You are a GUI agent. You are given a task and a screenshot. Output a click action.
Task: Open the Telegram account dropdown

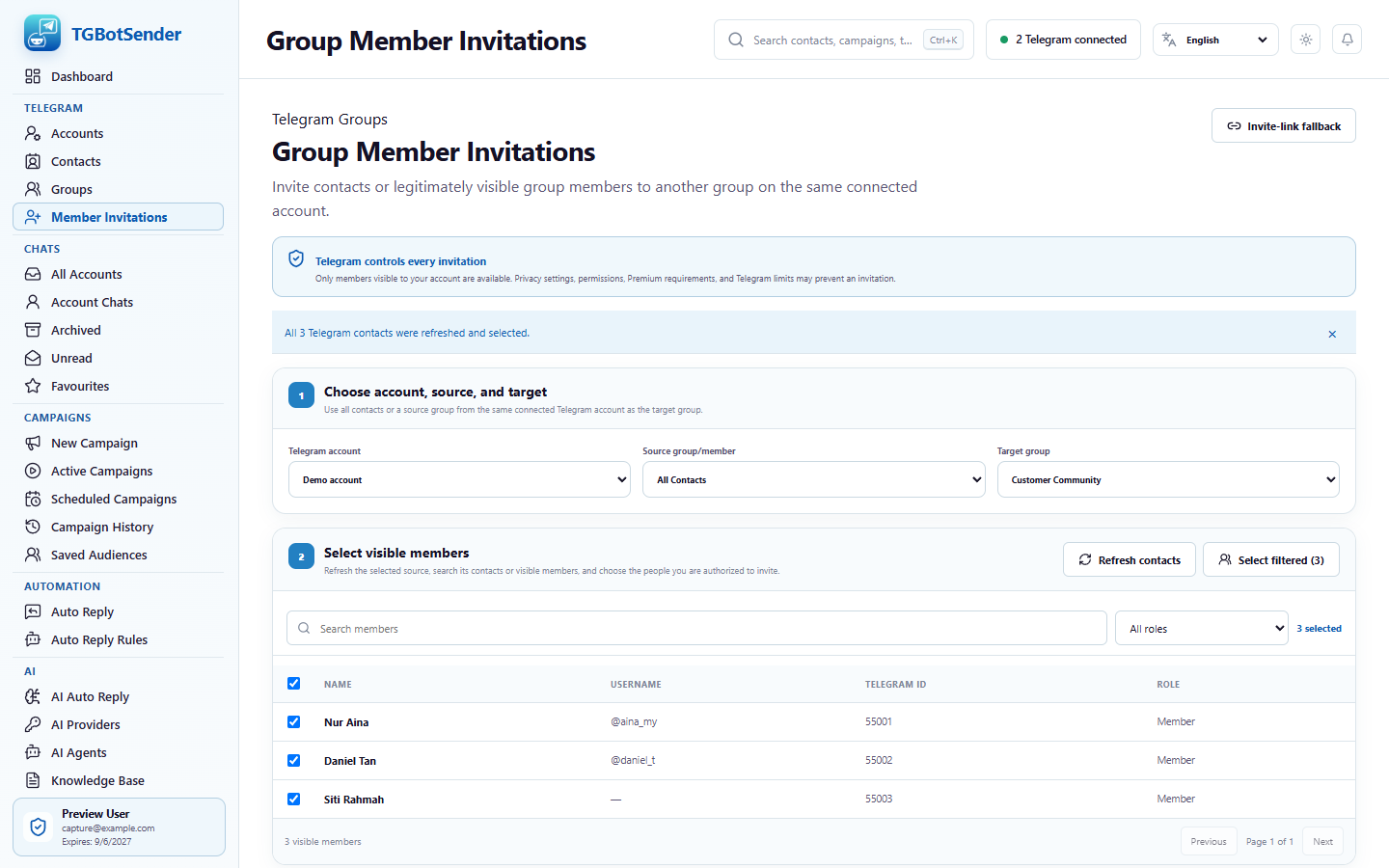[459, 479]
